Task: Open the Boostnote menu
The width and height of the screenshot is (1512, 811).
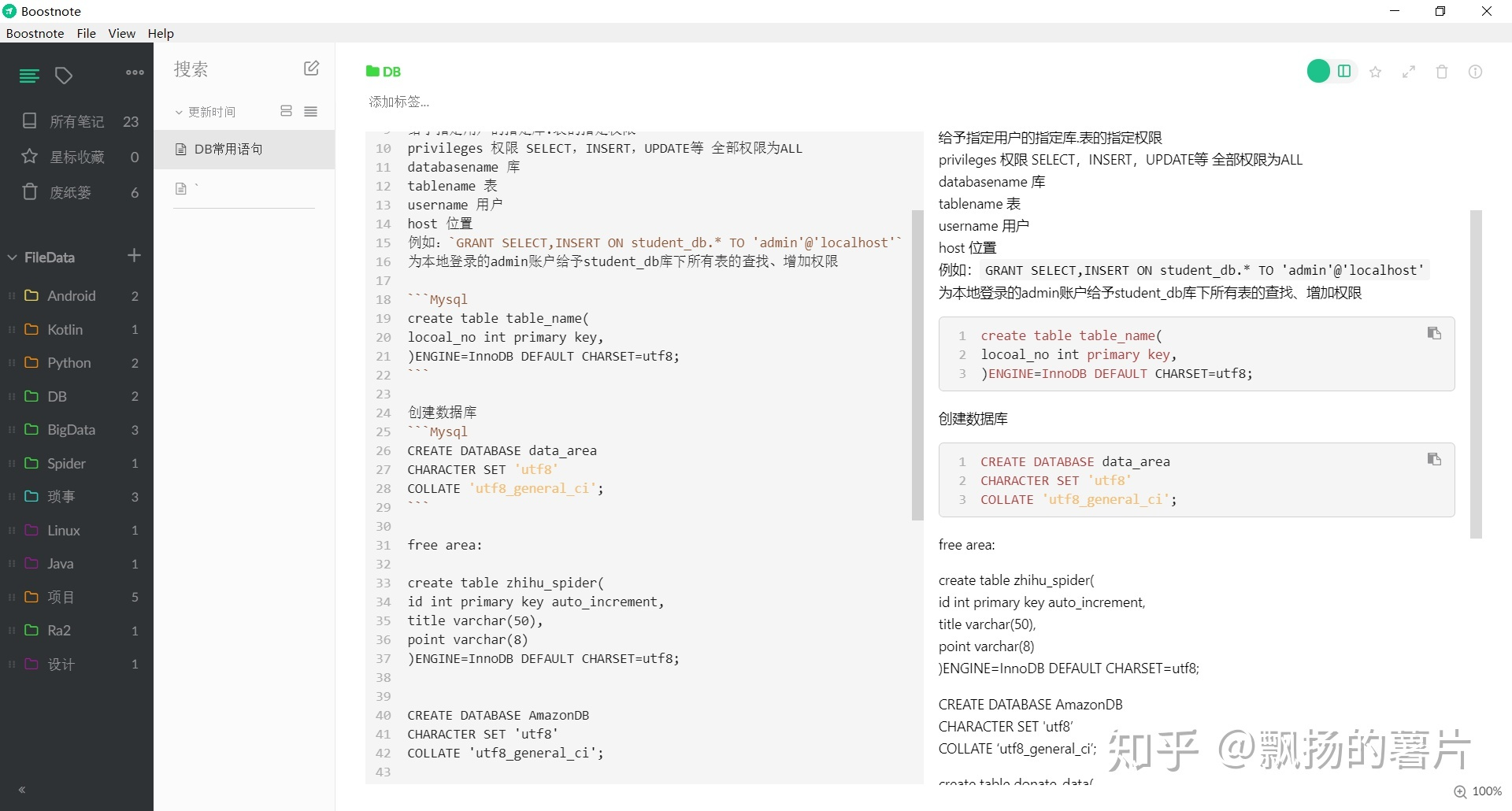Action: 35,33
